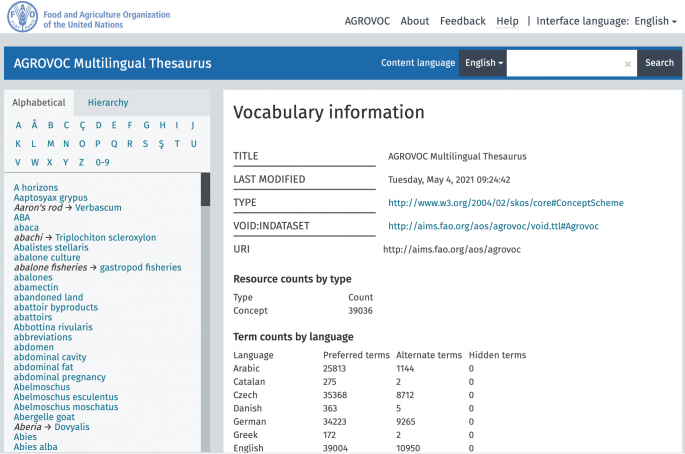The width and height of the screenshot is (685, 454).
Task: Open the 'abandoned land' term
Action: pyautogui.click(x=48, y=297)
